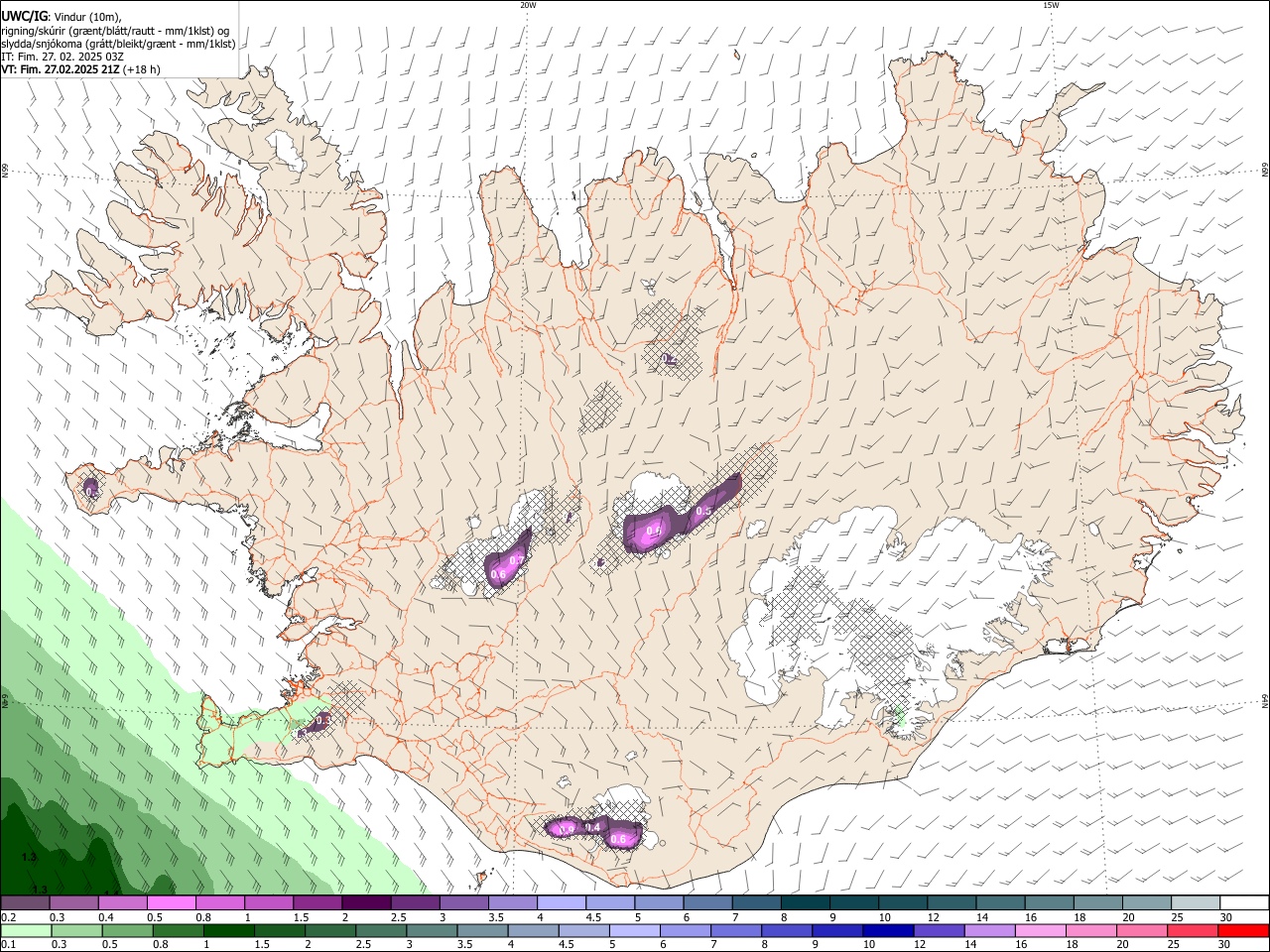Click the white top-row swatch starting at 30
The image size is (1270, 952).
pyautogui.click(x=1244, y=903)
